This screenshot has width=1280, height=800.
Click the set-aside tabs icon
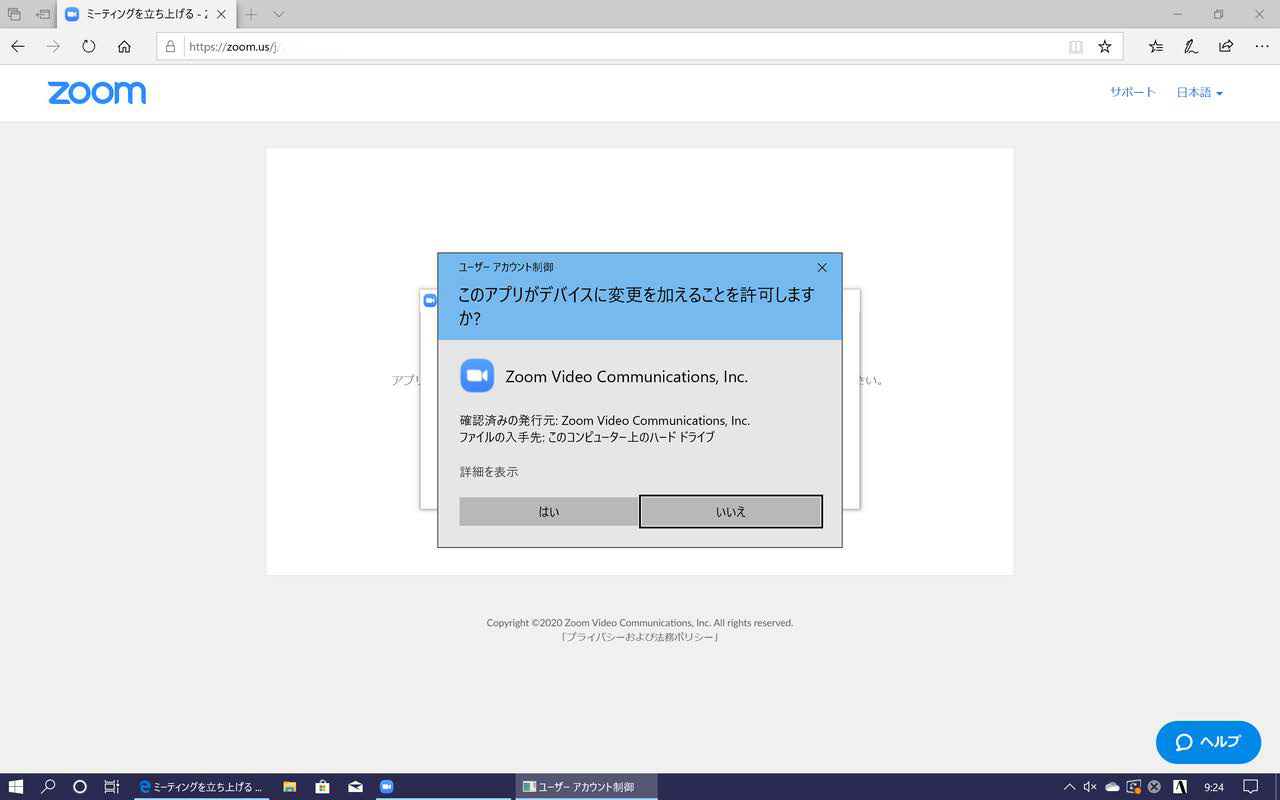[14, 14]
